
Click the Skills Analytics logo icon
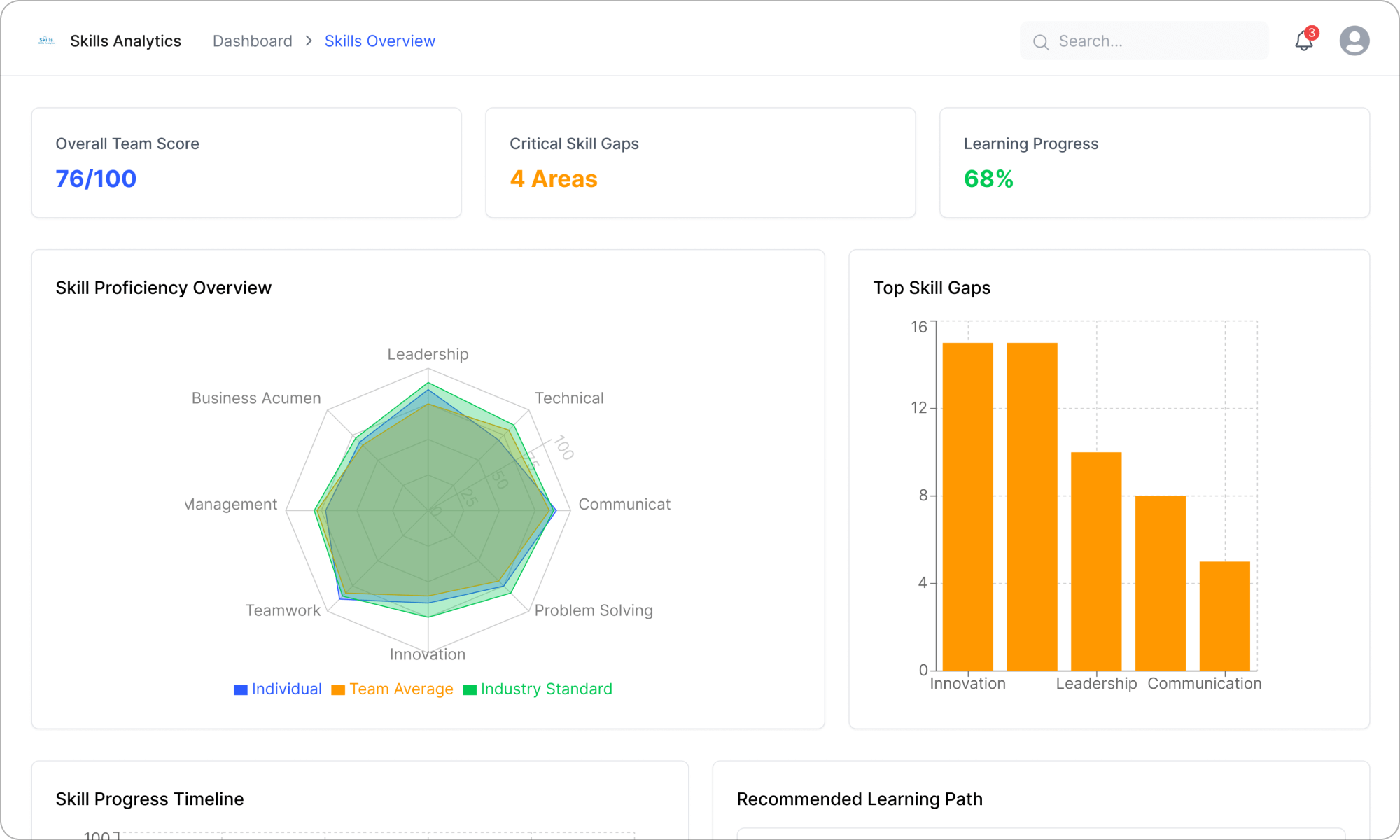click(46, 41)
